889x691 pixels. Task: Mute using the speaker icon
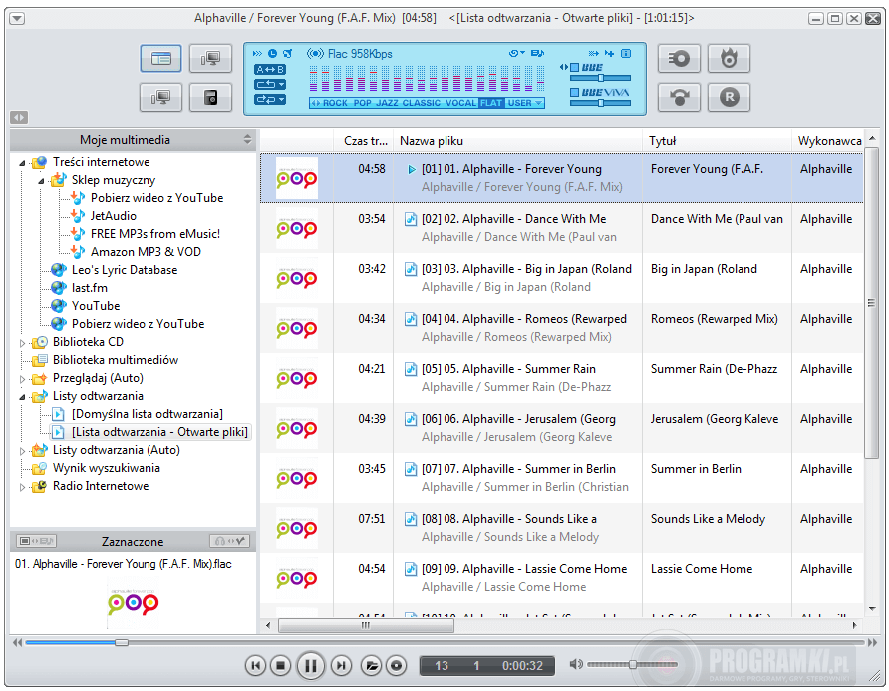(x=576, y=664)
